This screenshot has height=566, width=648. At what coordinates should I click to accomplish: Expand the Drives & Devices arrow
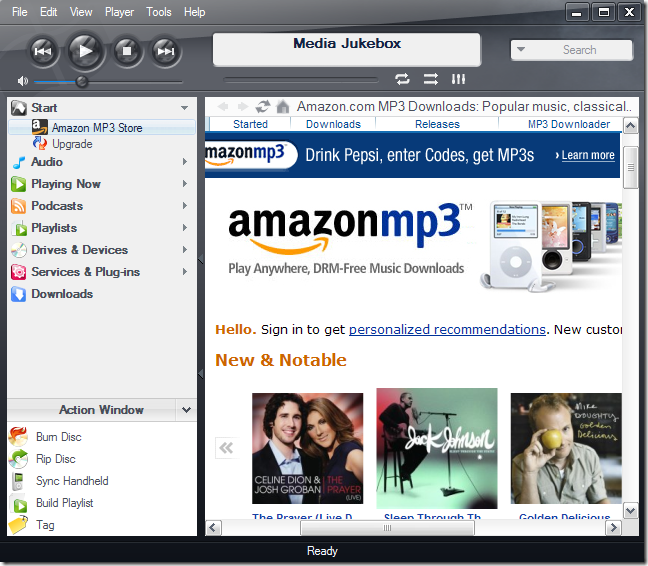click(185, 250)
